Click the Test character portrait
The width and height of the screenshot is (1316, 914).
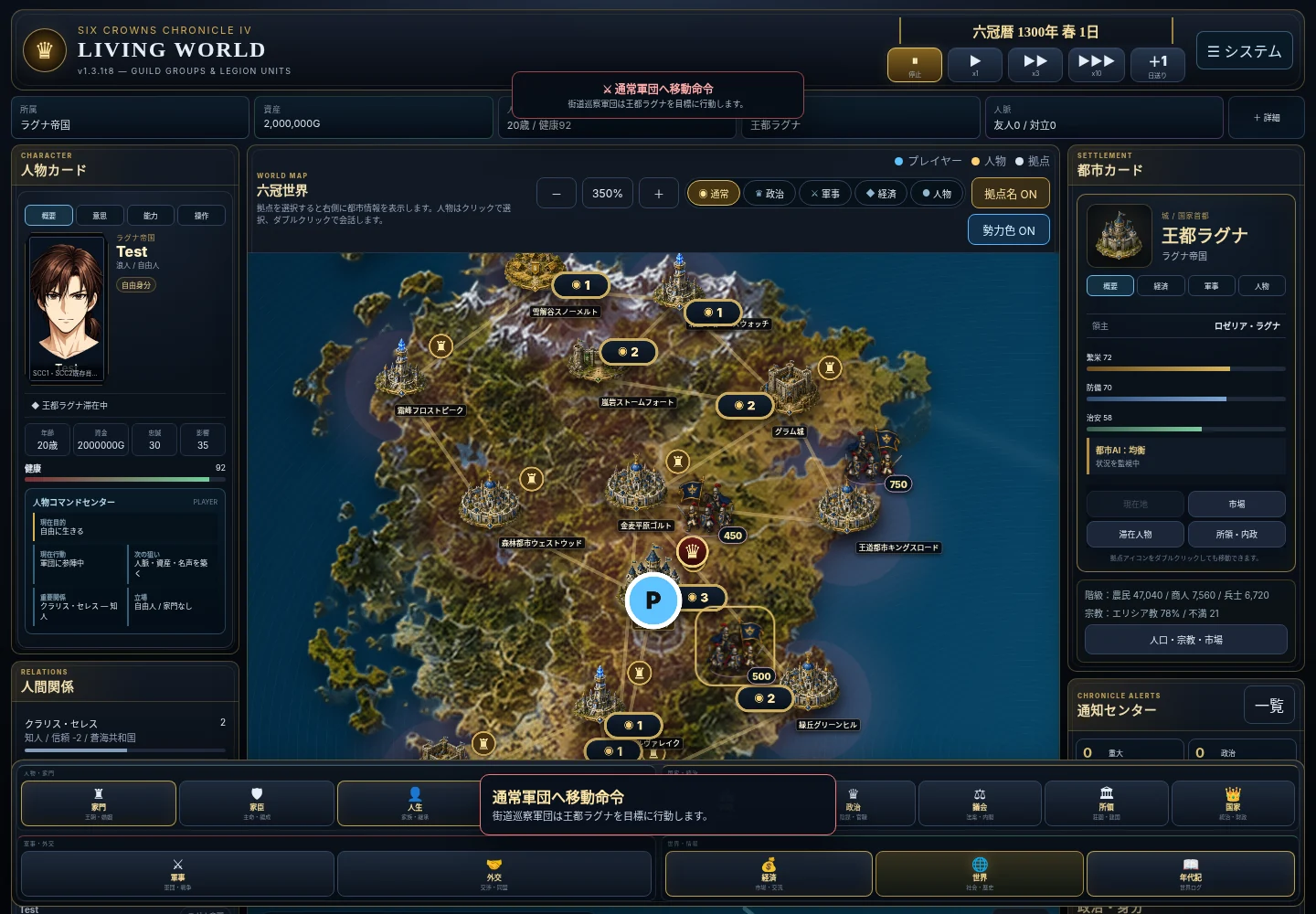coord(67,307)
